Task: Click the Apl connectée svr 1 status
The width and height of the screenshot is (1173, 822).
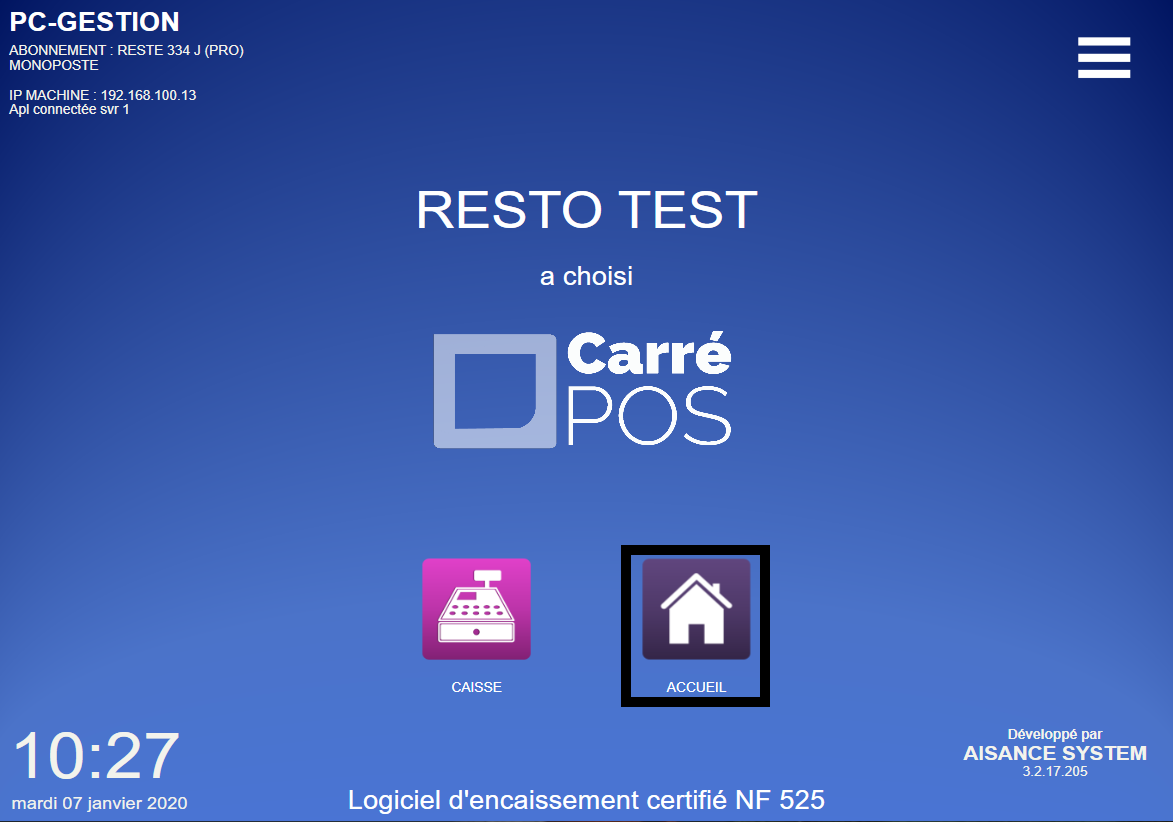Action: [69, 109]
